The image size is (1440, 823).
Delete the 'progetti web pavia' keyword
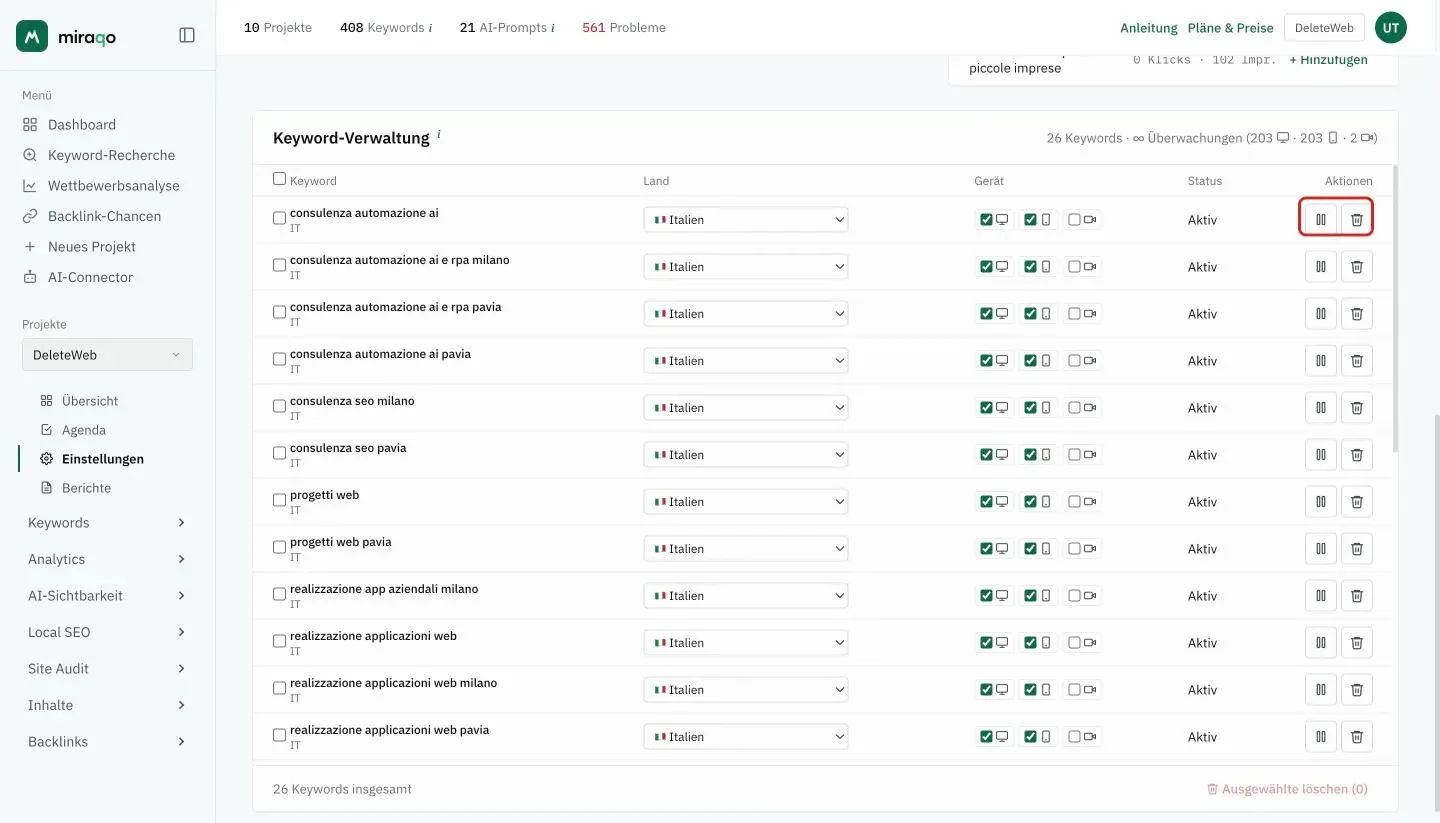click(1356, 548)
